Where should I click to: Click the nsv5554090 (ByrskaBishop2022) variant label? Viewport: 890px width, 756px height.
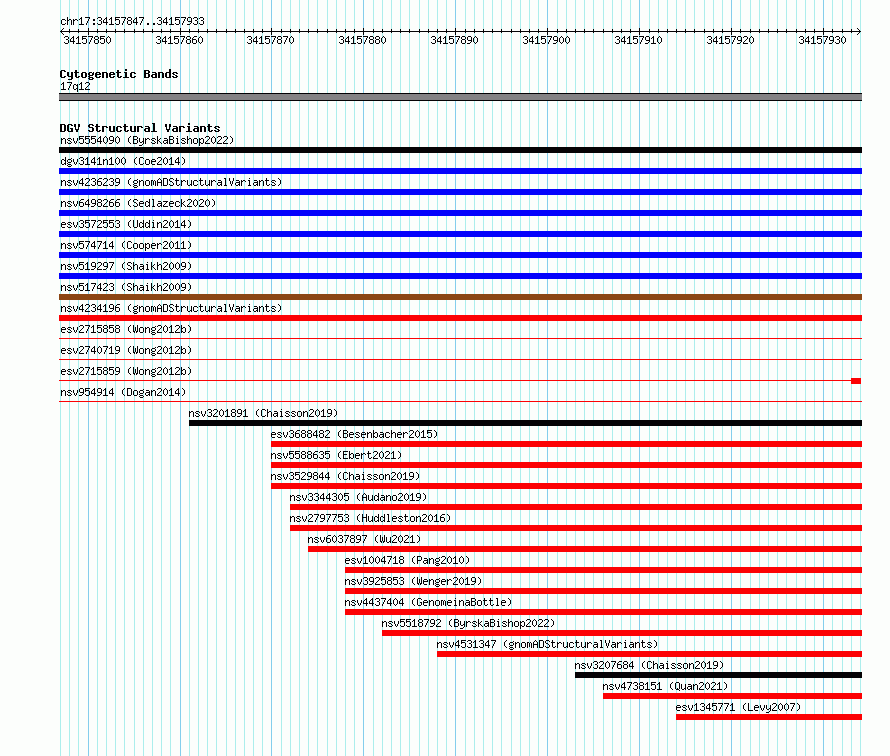pyautogui.click(x=147, y=140)
